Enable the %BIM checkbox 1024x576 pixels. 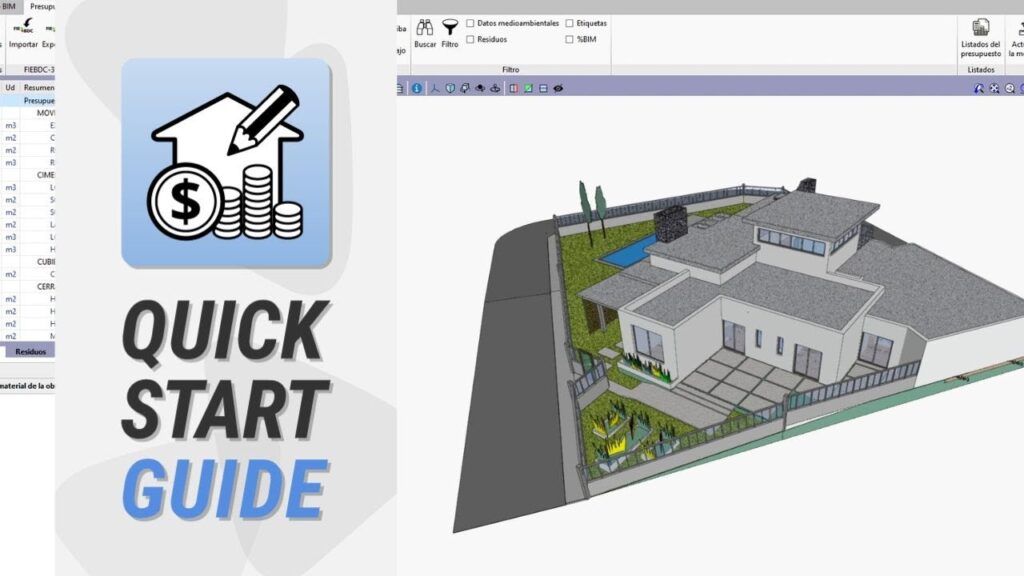pos(569,39)
